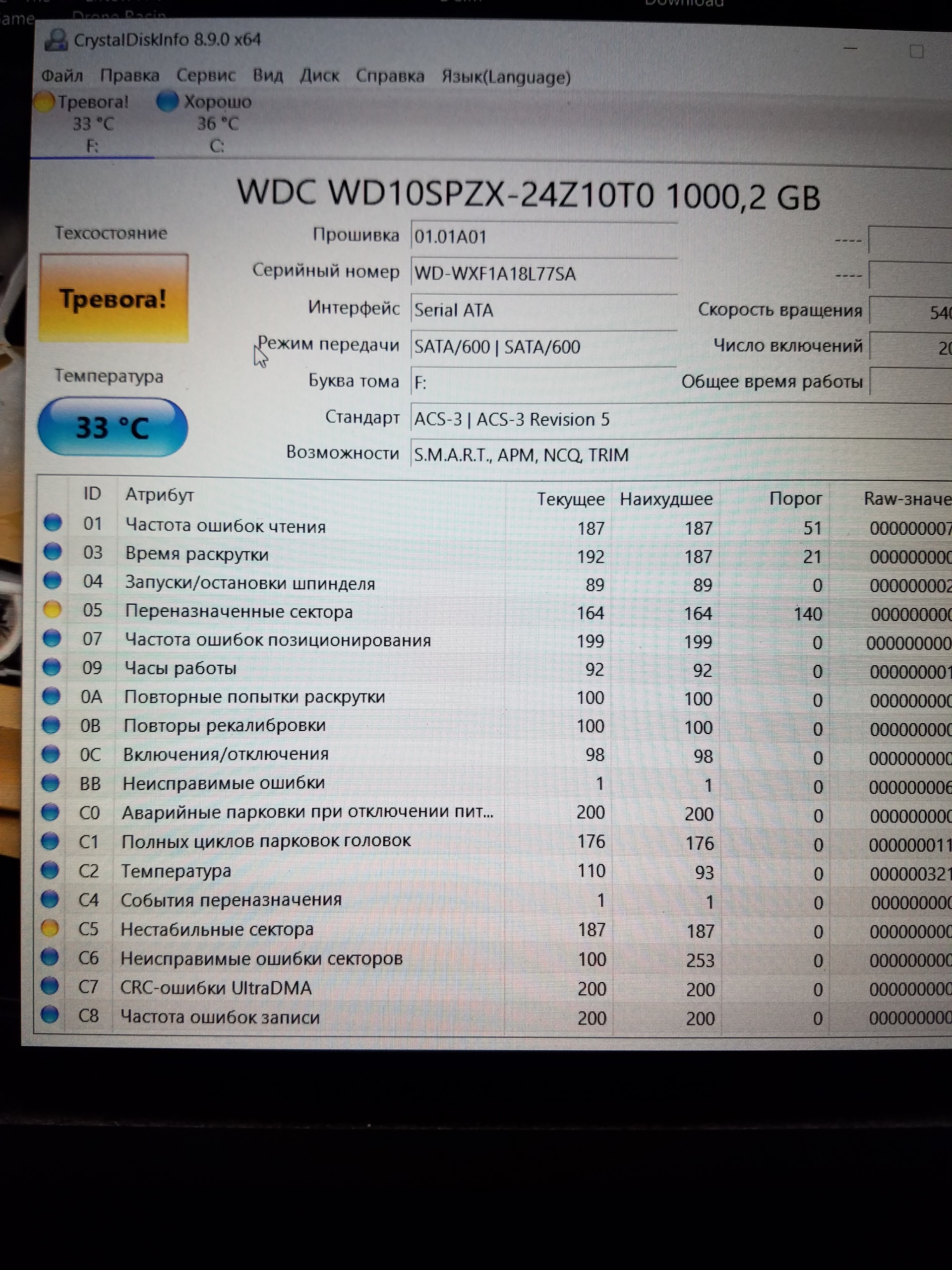Open the Справка menu
The height and width of the screenshot is (1270, 952).
(390, 76)
